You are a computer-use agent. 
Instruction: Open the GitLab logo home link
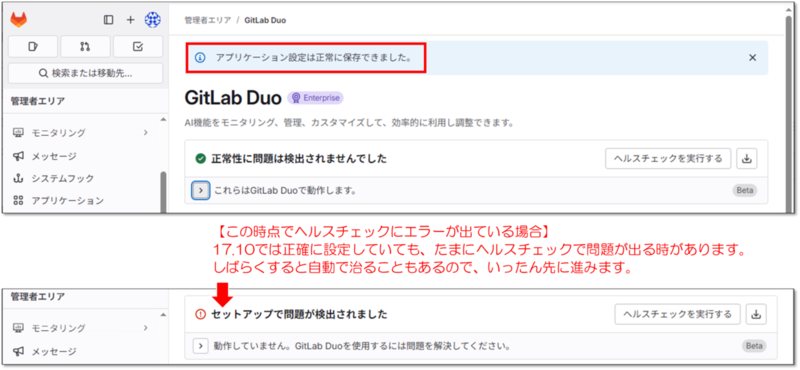pos(19,20)
